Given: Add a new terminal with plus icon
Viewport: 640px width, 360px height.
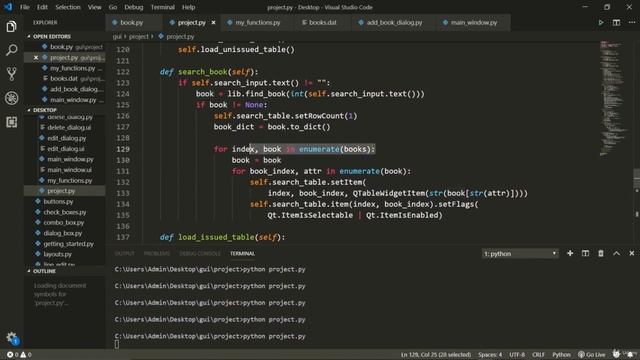Looking at the screenshot, I should (570, 253).
